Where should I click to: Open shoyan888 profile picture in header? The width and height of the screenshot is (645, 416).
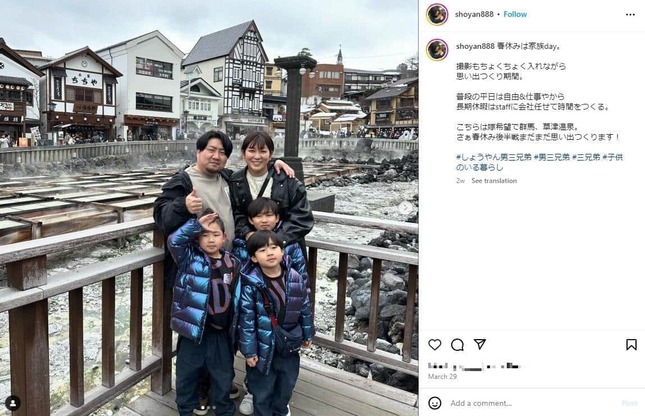click(437, 14)
